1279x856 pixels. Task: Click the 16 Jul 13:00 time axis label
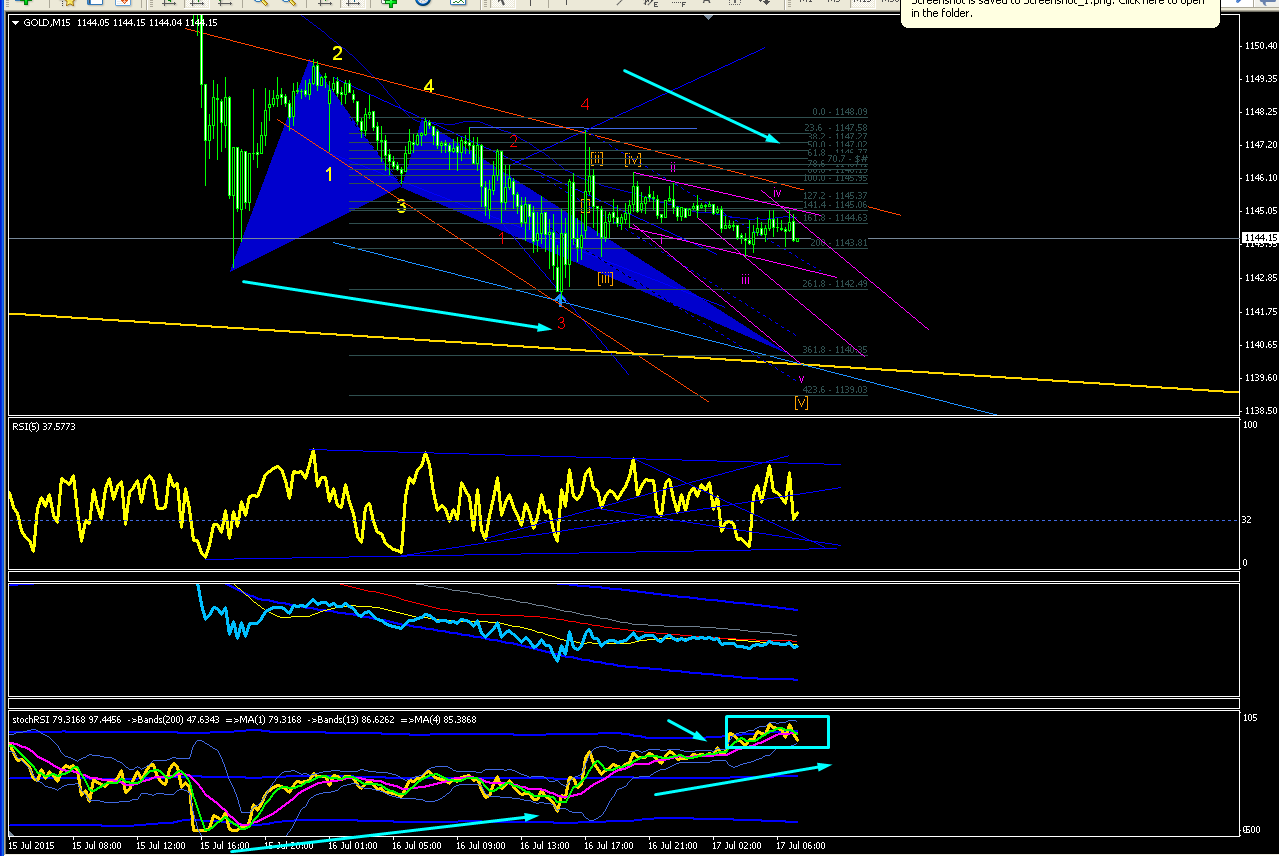[x=546, y=845]
